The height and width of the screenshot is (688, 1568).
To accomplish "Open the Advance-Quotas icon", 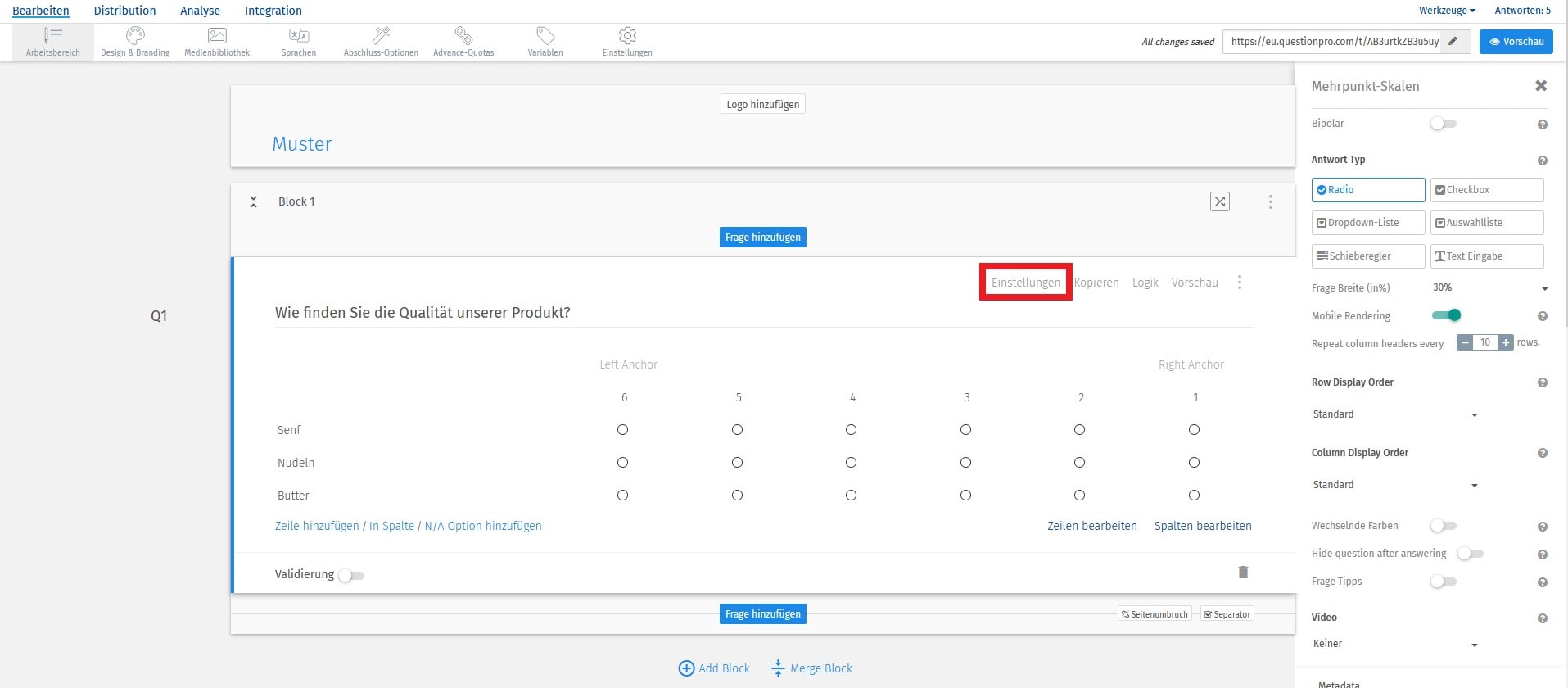I will point(463,35).
